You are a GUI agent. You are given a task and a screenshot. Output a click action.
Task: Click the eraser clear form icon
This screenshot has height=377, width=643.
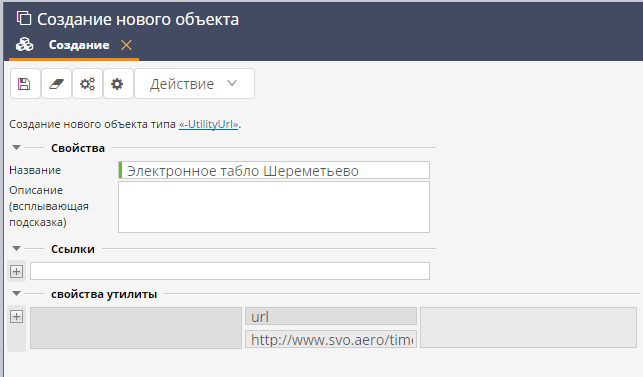pyautogui.click(x=56, y=84)
